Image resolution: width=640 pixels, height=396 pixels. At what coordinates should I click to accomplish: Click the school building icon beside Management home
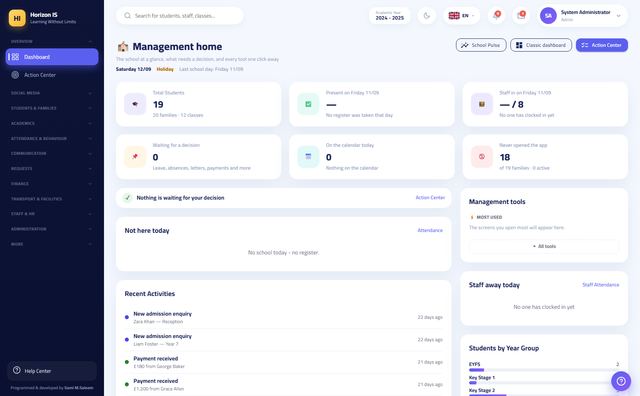pos(123,47)
